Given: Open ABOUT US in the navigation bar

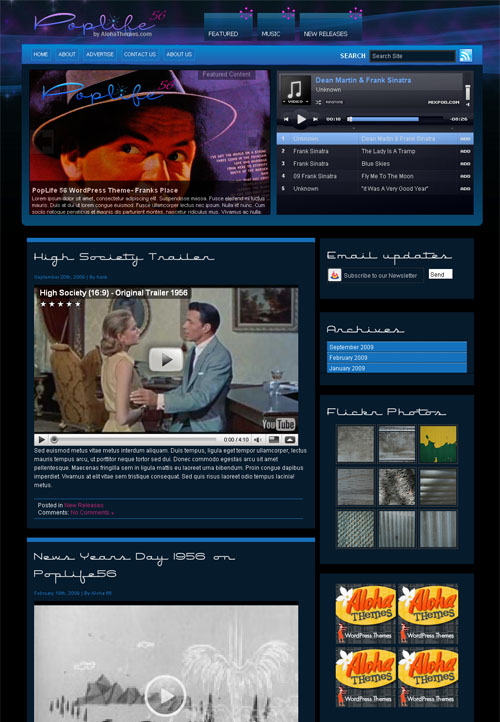Looking at the screenshot, I should (179, 54).
